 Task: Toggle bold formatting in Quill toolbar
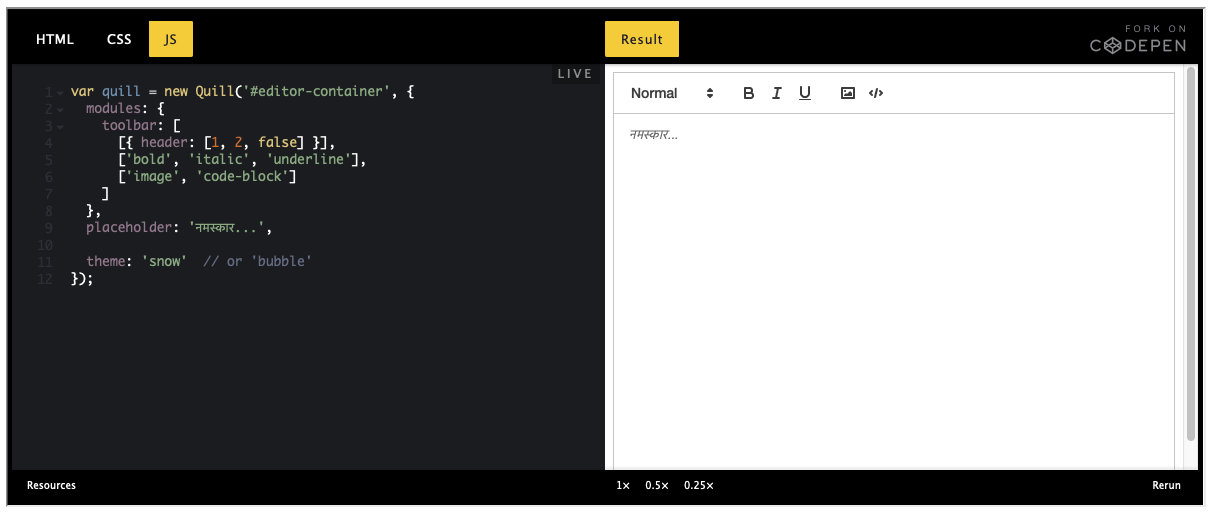pos(749,93)
